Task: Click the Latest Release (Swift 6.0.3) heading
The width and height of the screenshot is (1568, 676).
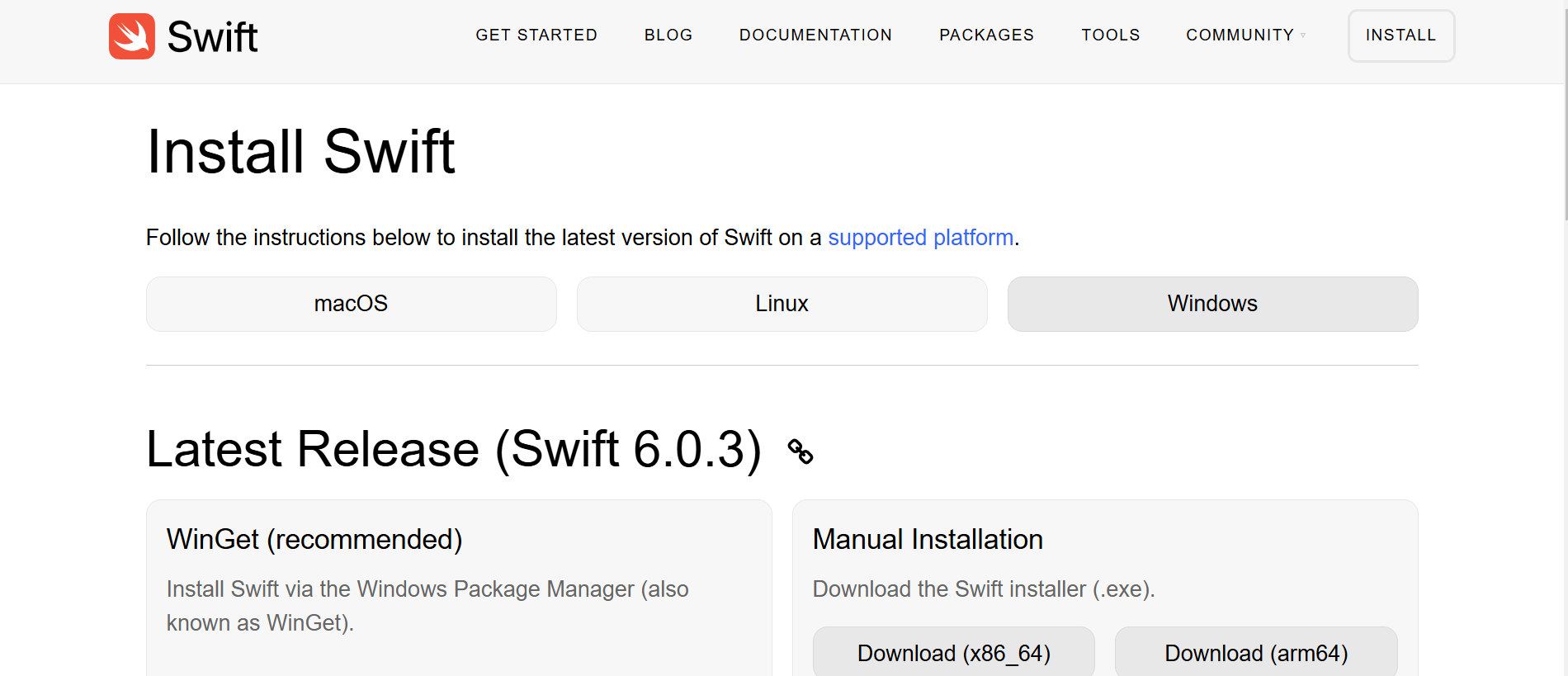Action: click(x=453, y=450)
